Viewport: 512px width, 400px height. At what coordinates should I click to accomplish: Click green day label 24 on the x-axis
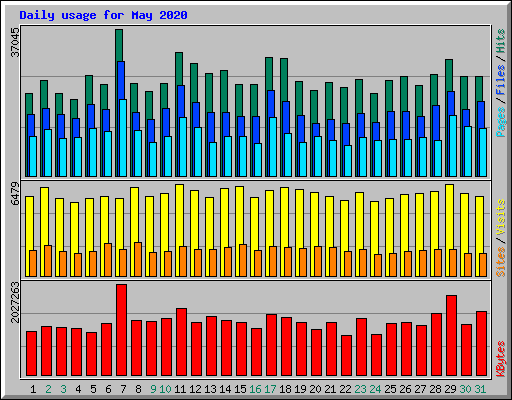point(375,389)
